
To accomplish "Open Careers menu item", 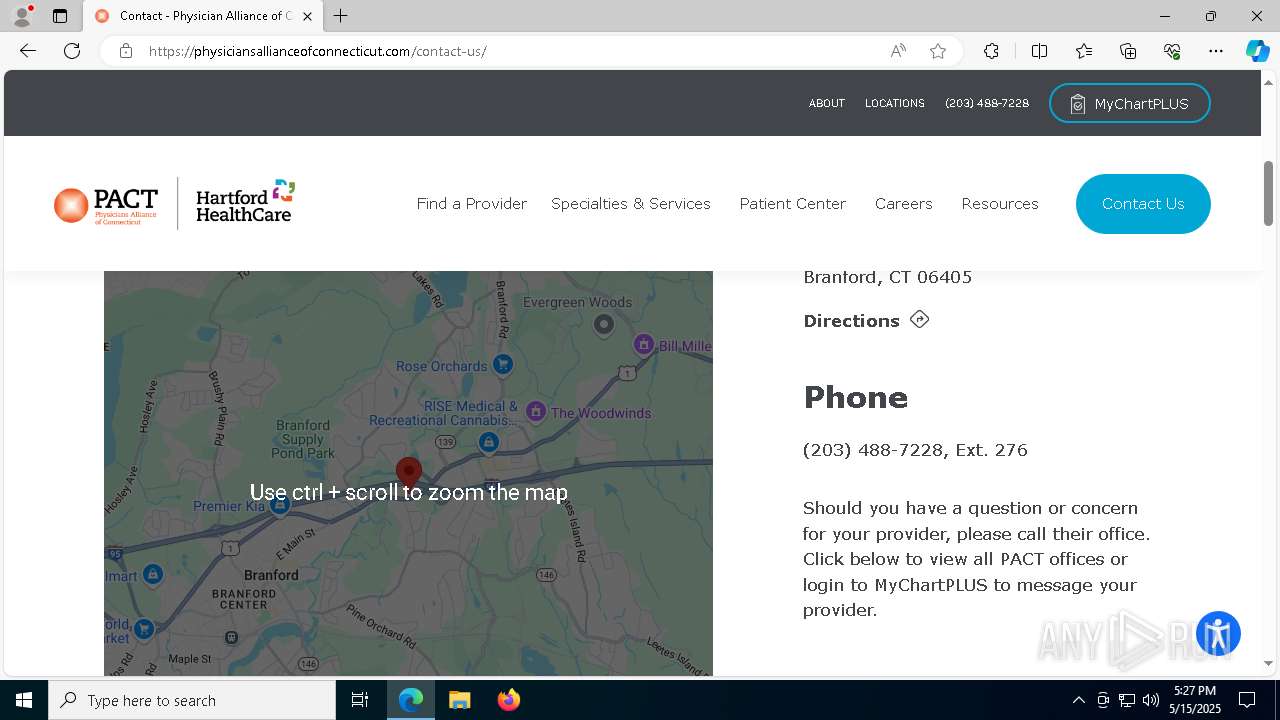I will point(904,203).
